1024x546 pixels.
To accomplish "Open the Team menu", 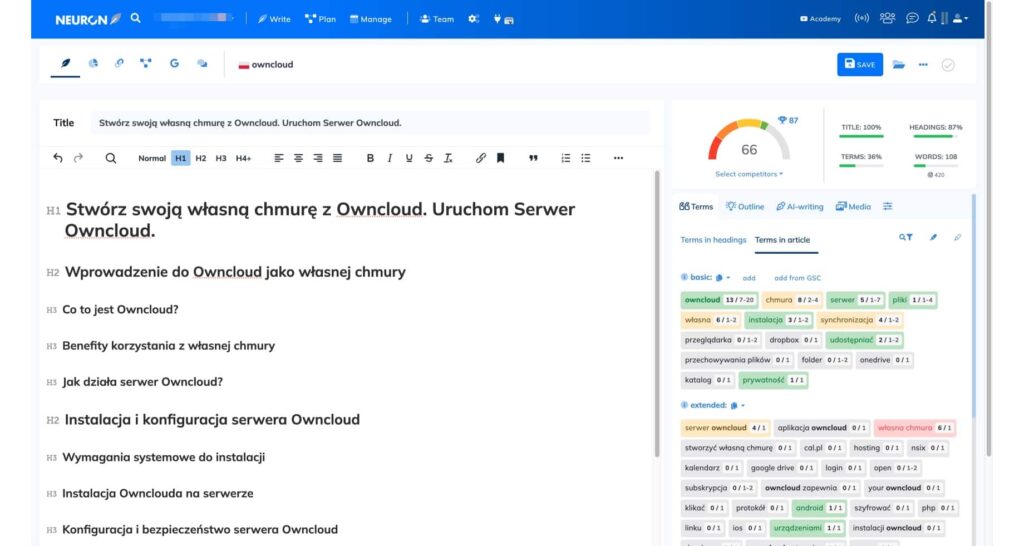I will coord(436,19).
